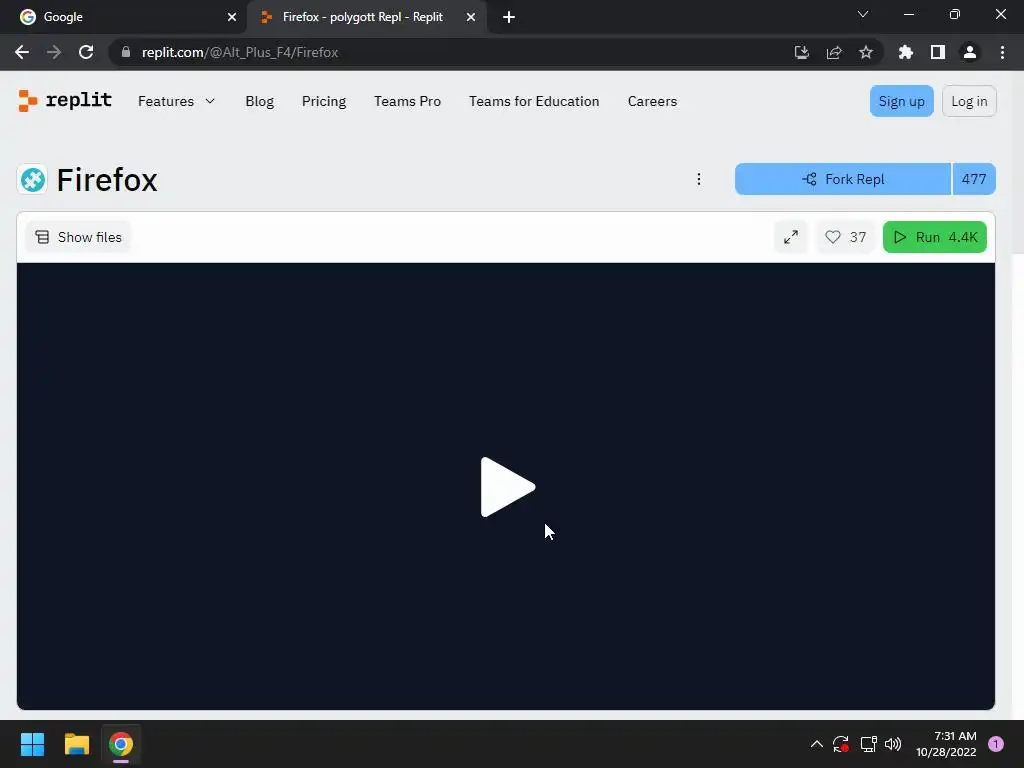1024x768 pixels.
Task: Go to Pricing page
Action: [324, 101]
